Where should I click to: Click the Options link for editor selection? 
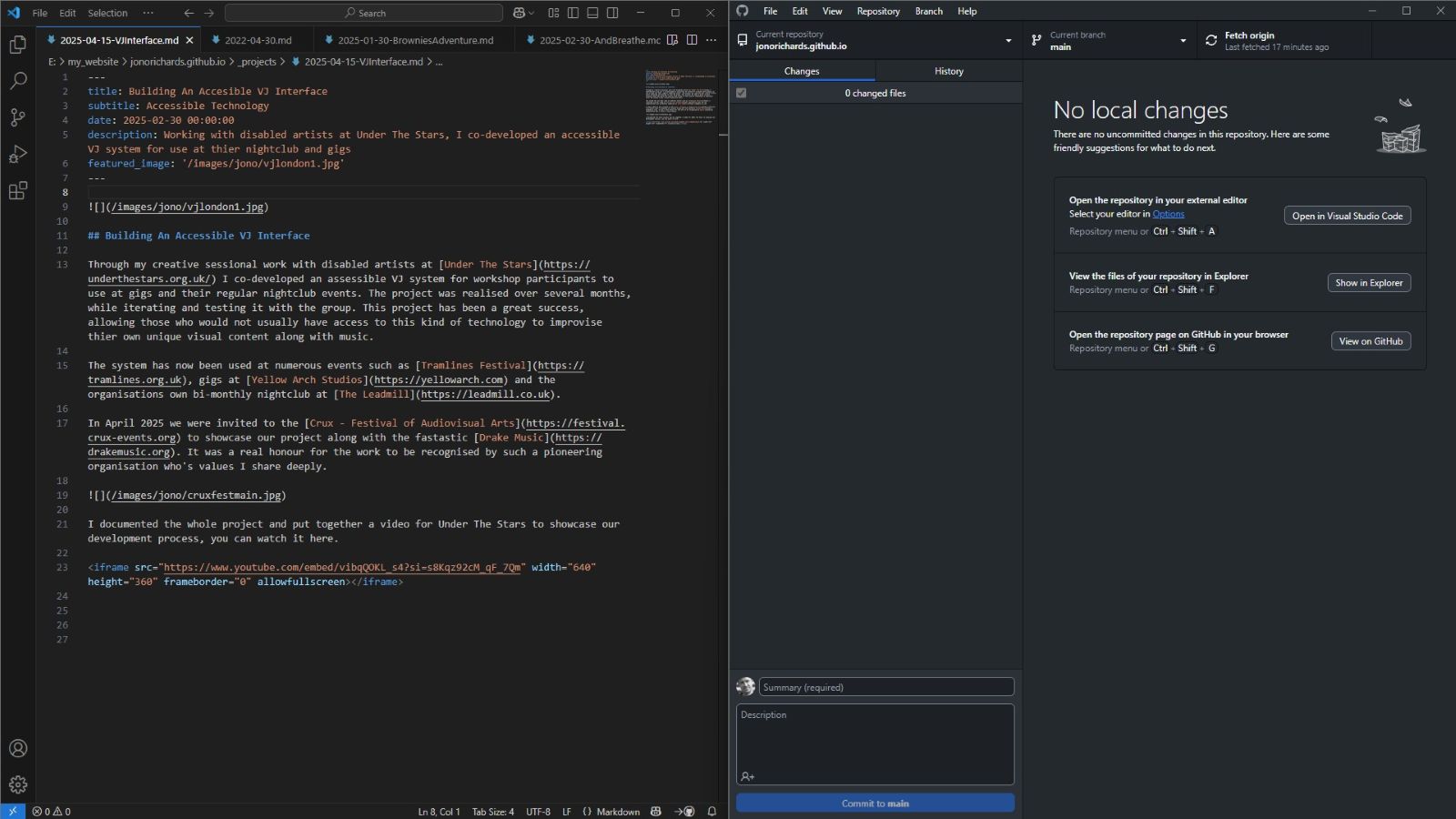[1168, 214]
